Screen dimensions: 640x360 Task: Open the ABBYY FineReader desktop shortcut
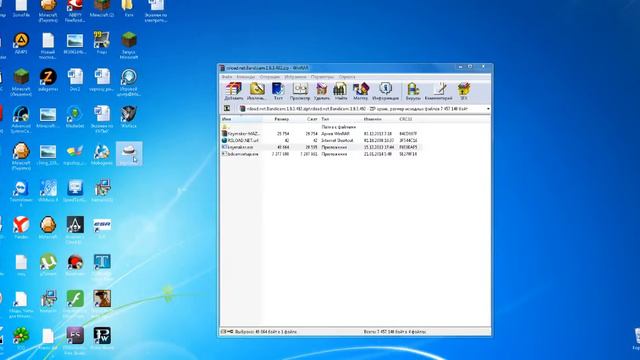click(75, 11)
